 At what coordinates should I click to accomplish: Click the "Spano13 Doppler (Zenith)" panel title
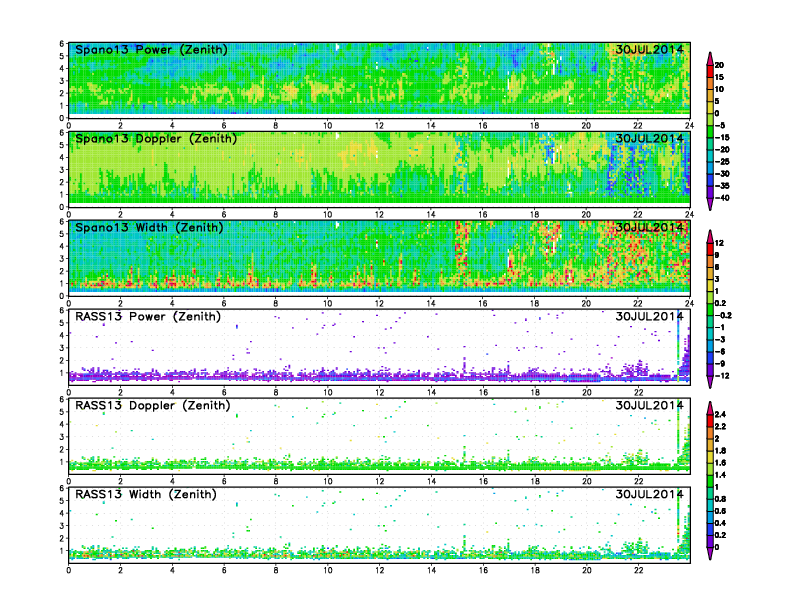(x=156, y=138)
